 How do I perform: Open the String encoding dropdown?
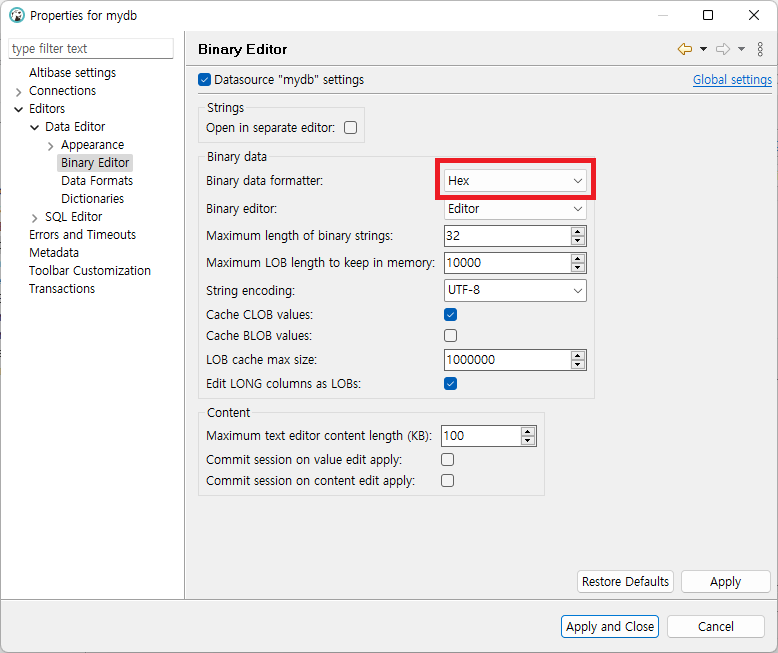pos(515,291)
